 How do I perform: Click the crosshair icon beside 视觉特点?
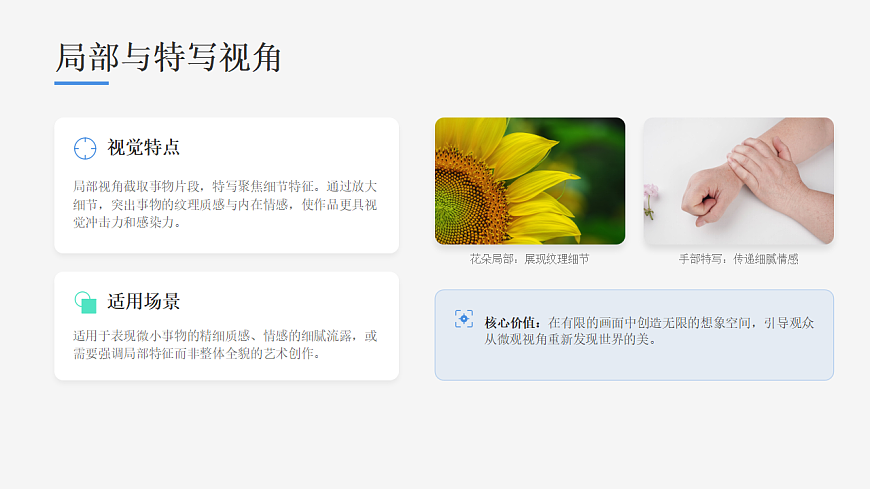(85, 148)
